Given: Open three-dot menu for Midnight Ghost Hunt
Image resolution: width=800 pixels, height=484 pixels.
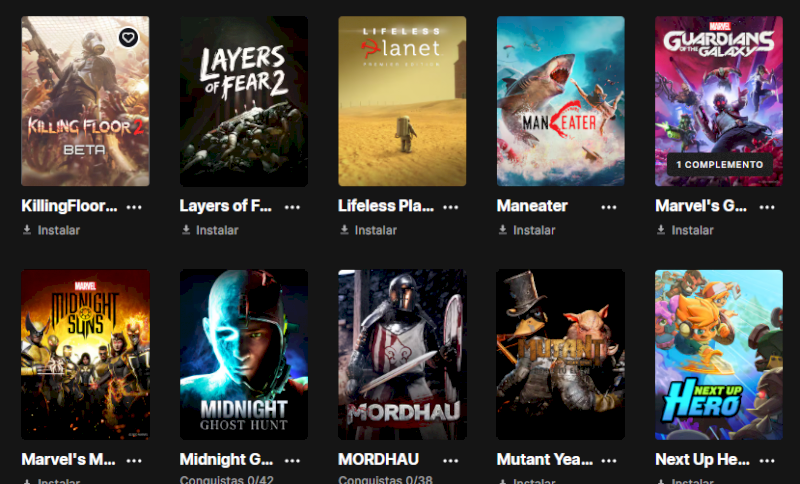Looking at the screenshot, I should click(292, 461).
